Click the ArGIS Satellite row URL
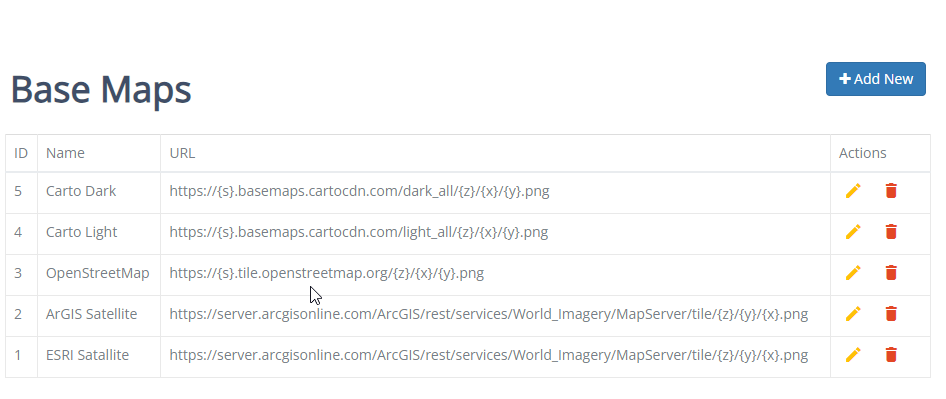 [x=489, y=314]
